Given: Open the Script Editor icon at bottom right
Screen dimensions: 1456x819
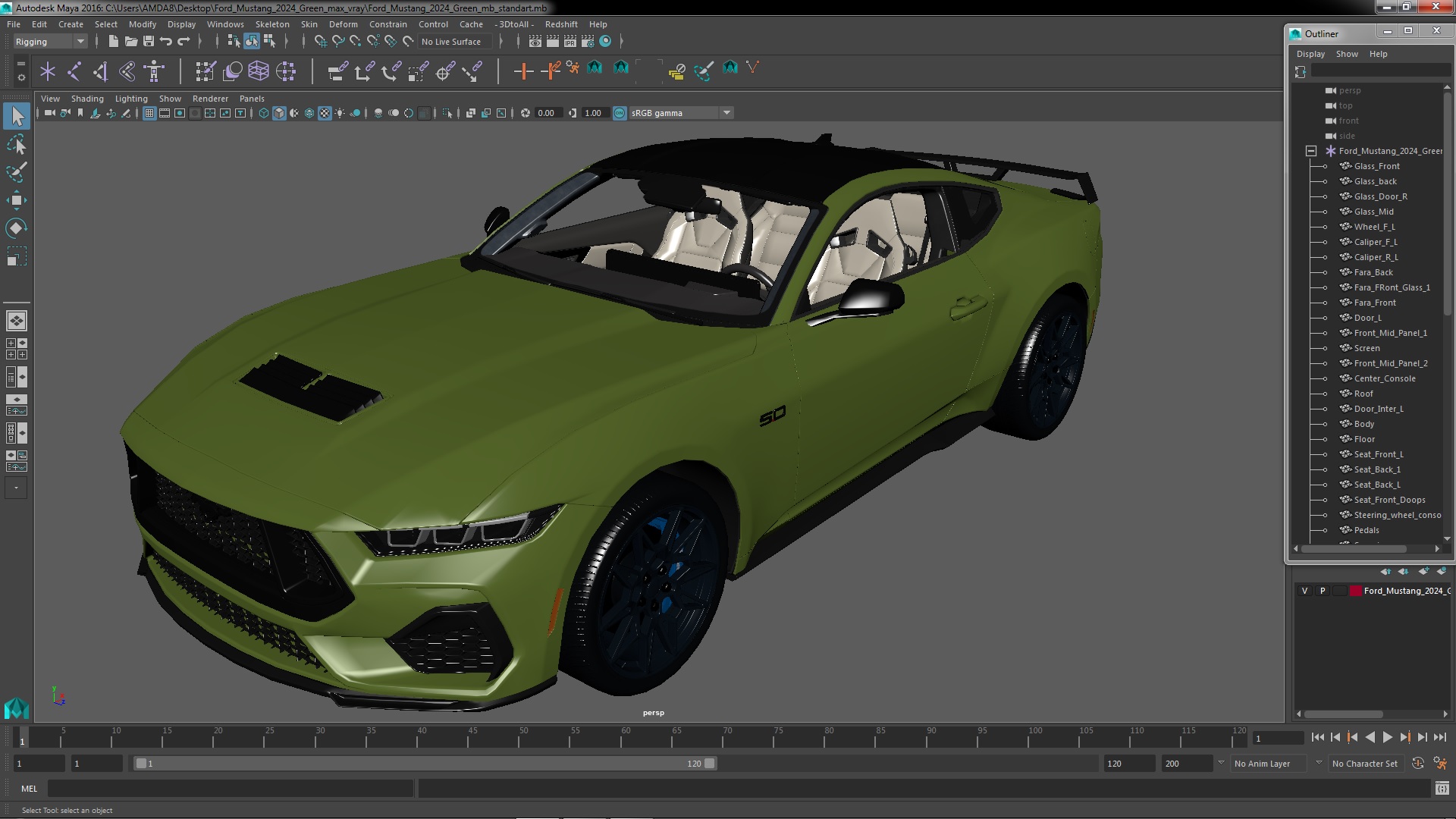Looking at the screenshot, I should click(x=1442, y=789).
